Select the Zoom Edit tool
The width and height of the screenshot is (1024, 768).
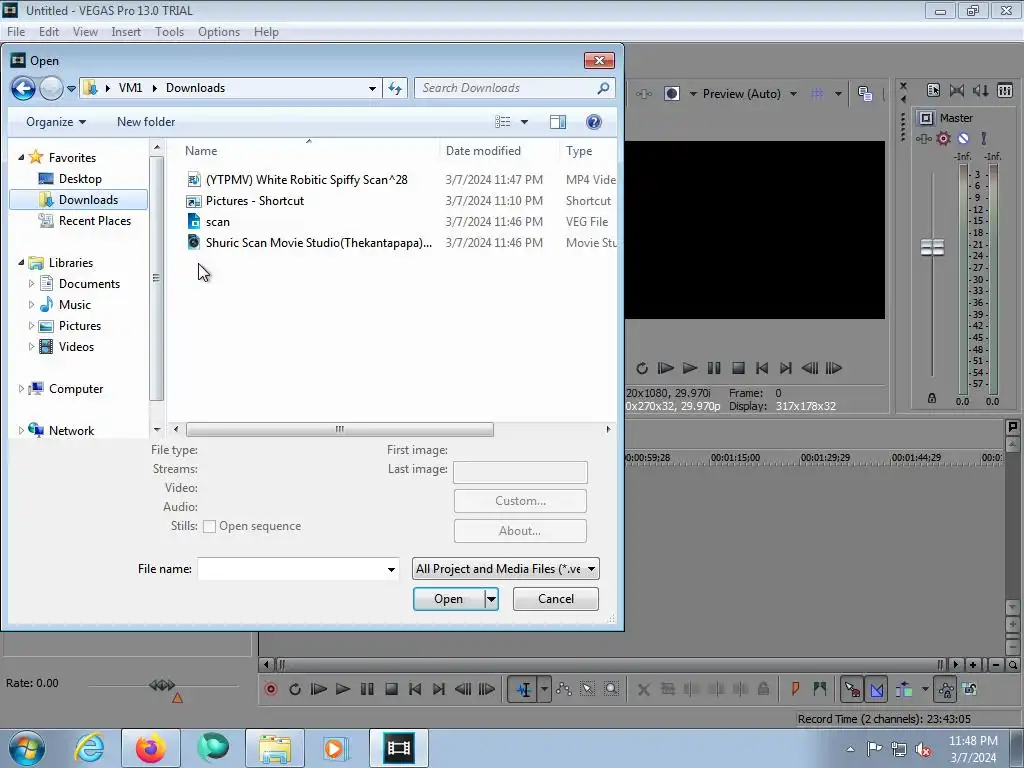(x=611, y=689)
